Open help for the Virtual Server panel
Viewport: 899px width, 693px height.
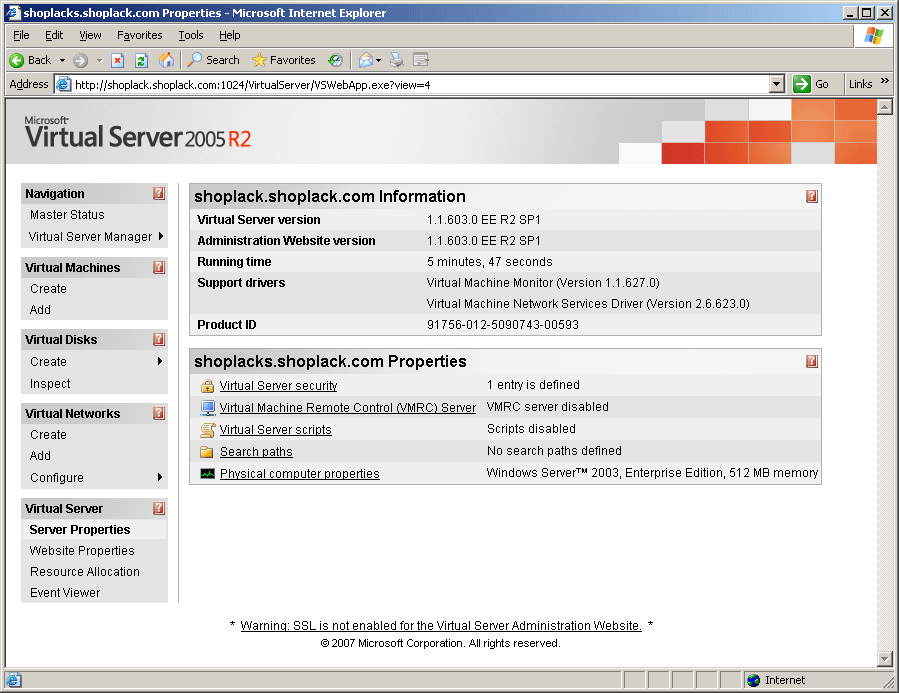[x=159, y=508]
